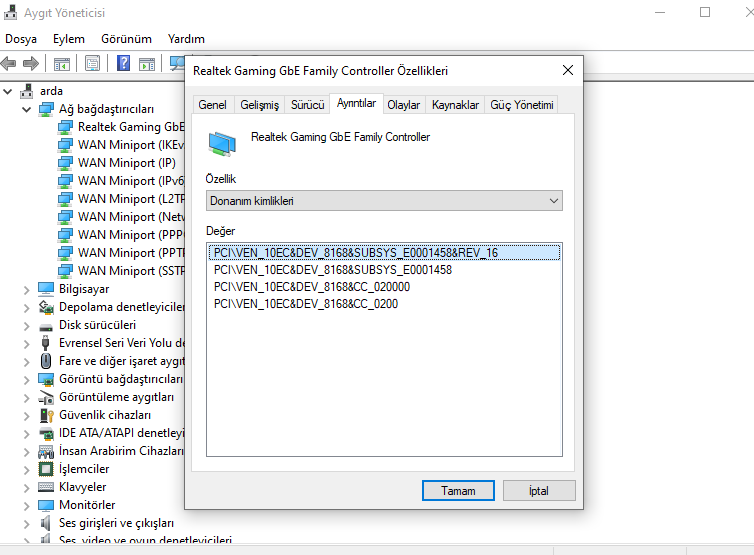Select the Ayrıntılar tab
This screenshot has height=555, width=754.
coord(356,103)
